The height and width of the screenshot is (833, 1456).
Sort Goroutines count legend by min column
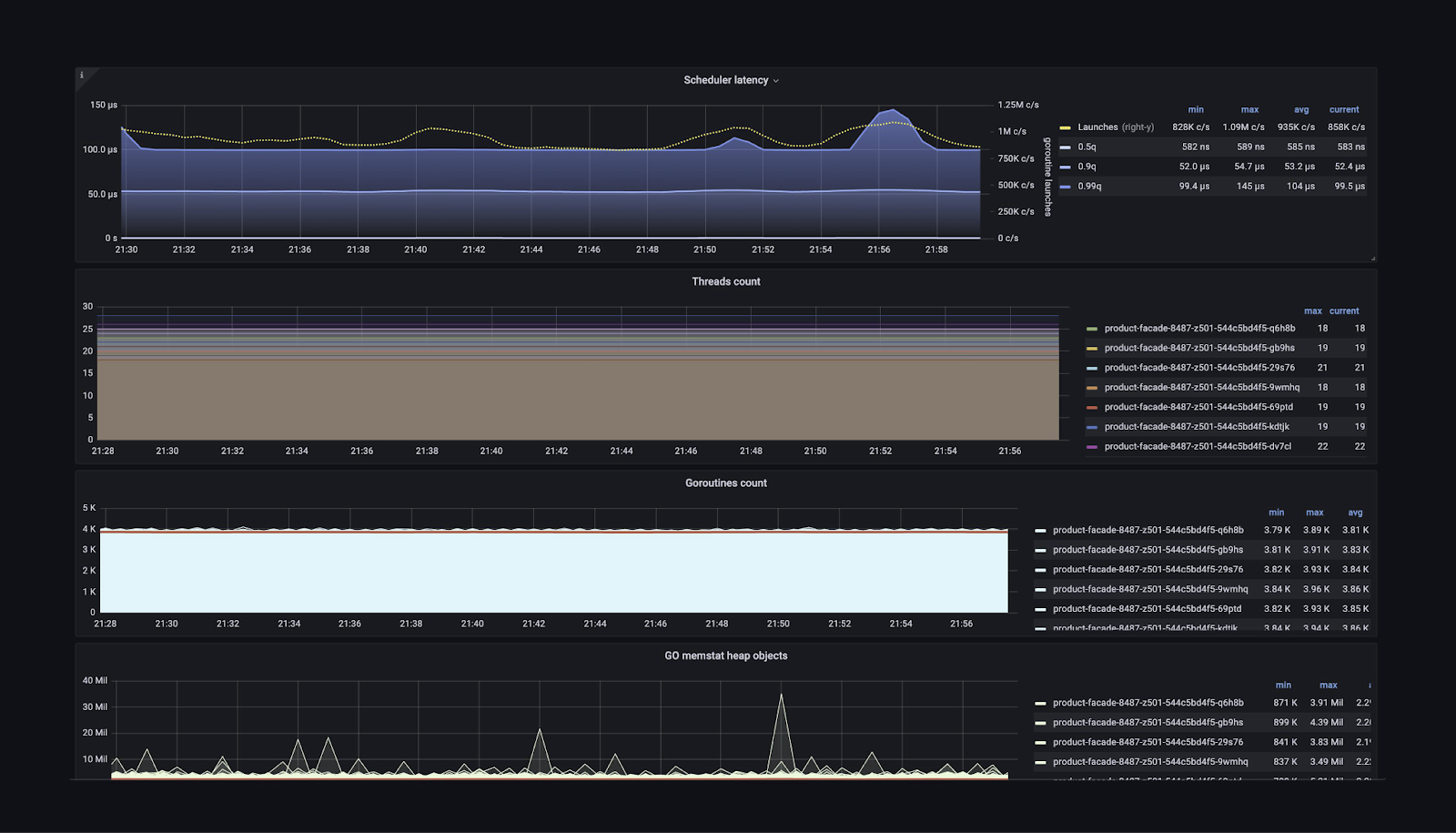(1277, 513)
